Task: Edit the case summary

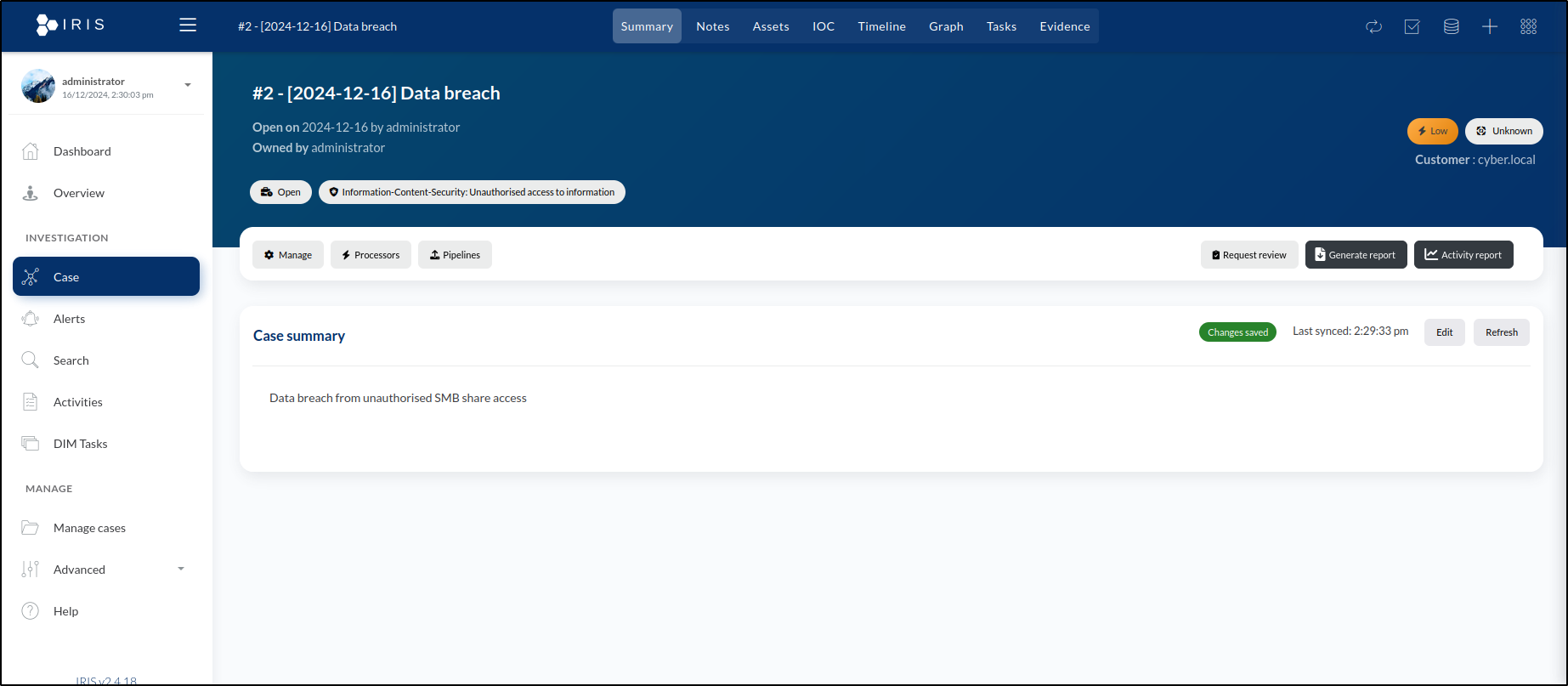Action: pos(1445,332)
